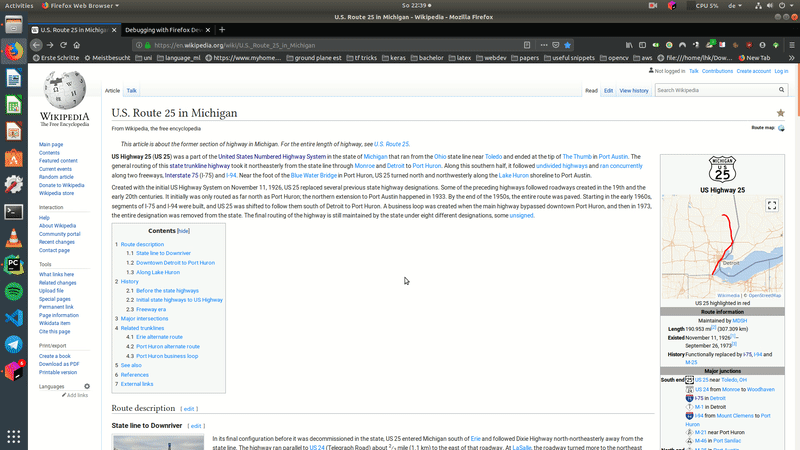Jump to 'Freeway era' in contents

pyautogui.click(x=151, y=309)
